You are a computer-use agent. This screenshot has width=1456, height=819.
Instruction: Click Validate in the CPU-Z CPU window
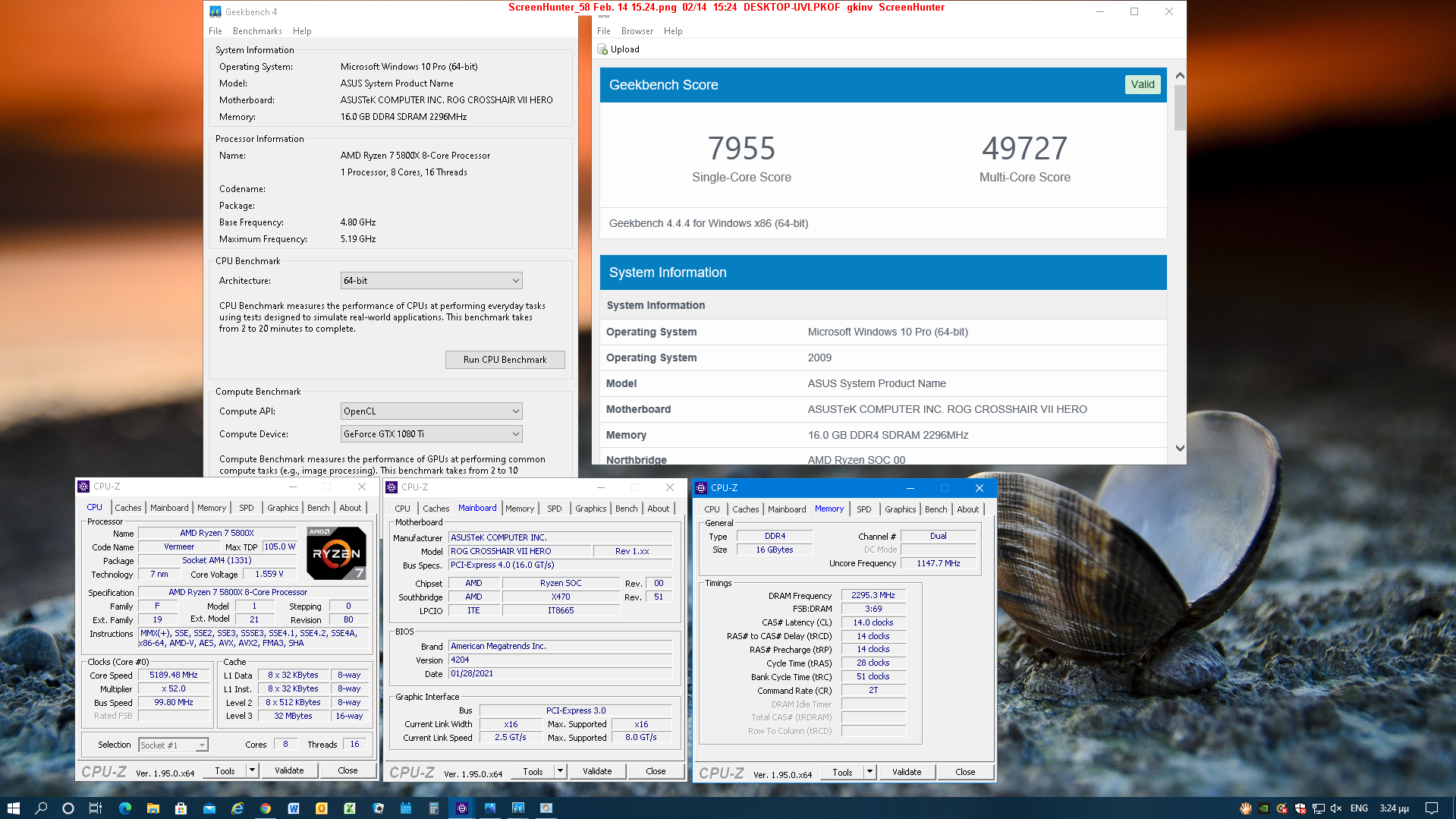(x=289, y=770)
